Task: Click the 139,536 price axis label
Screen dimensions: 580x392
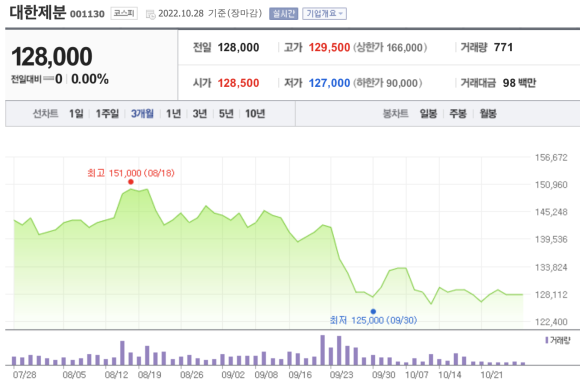Action: click(551, 240)
